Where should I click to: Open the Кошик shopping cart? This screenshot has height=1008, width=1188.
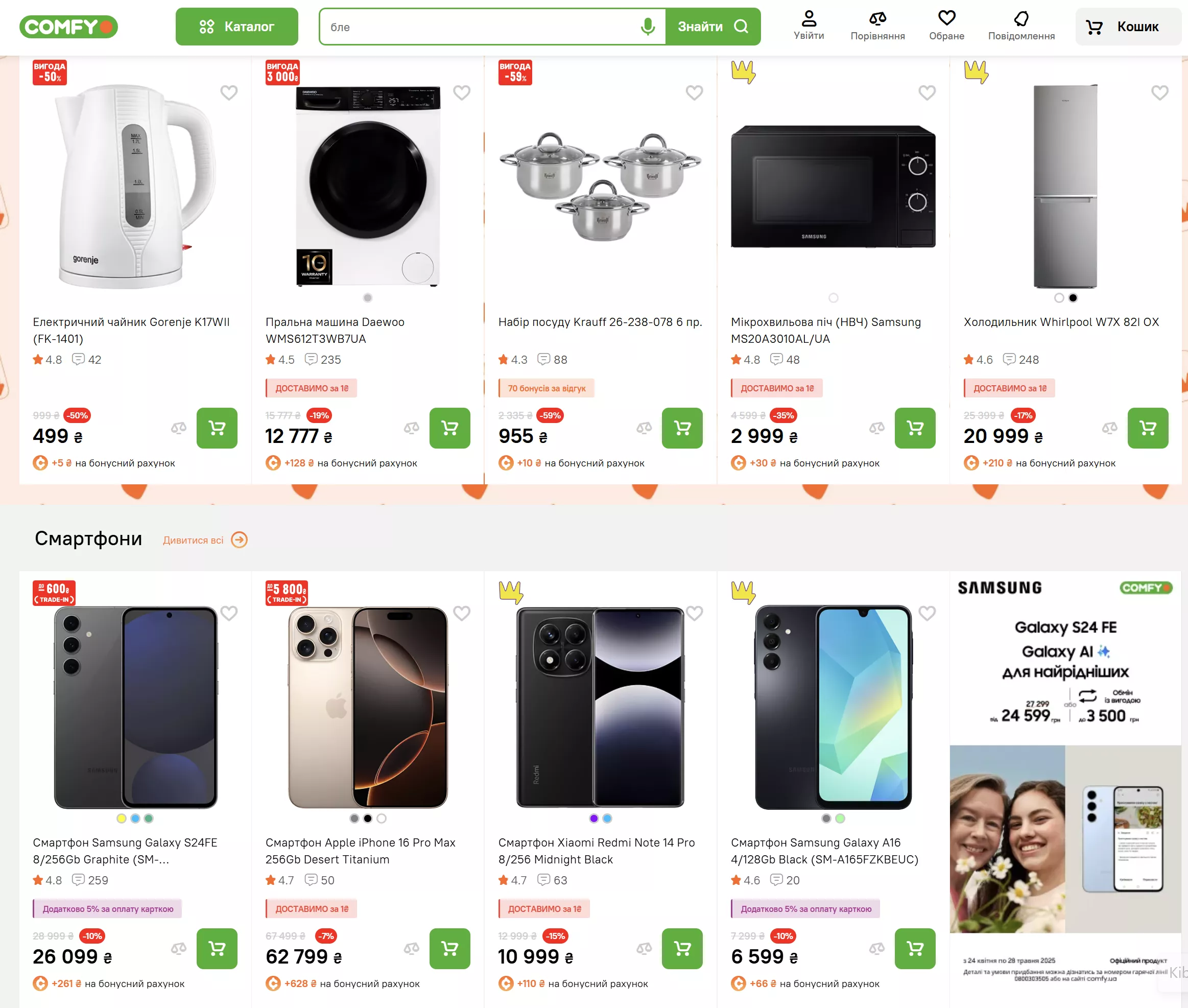click(x=1127, y=26)
